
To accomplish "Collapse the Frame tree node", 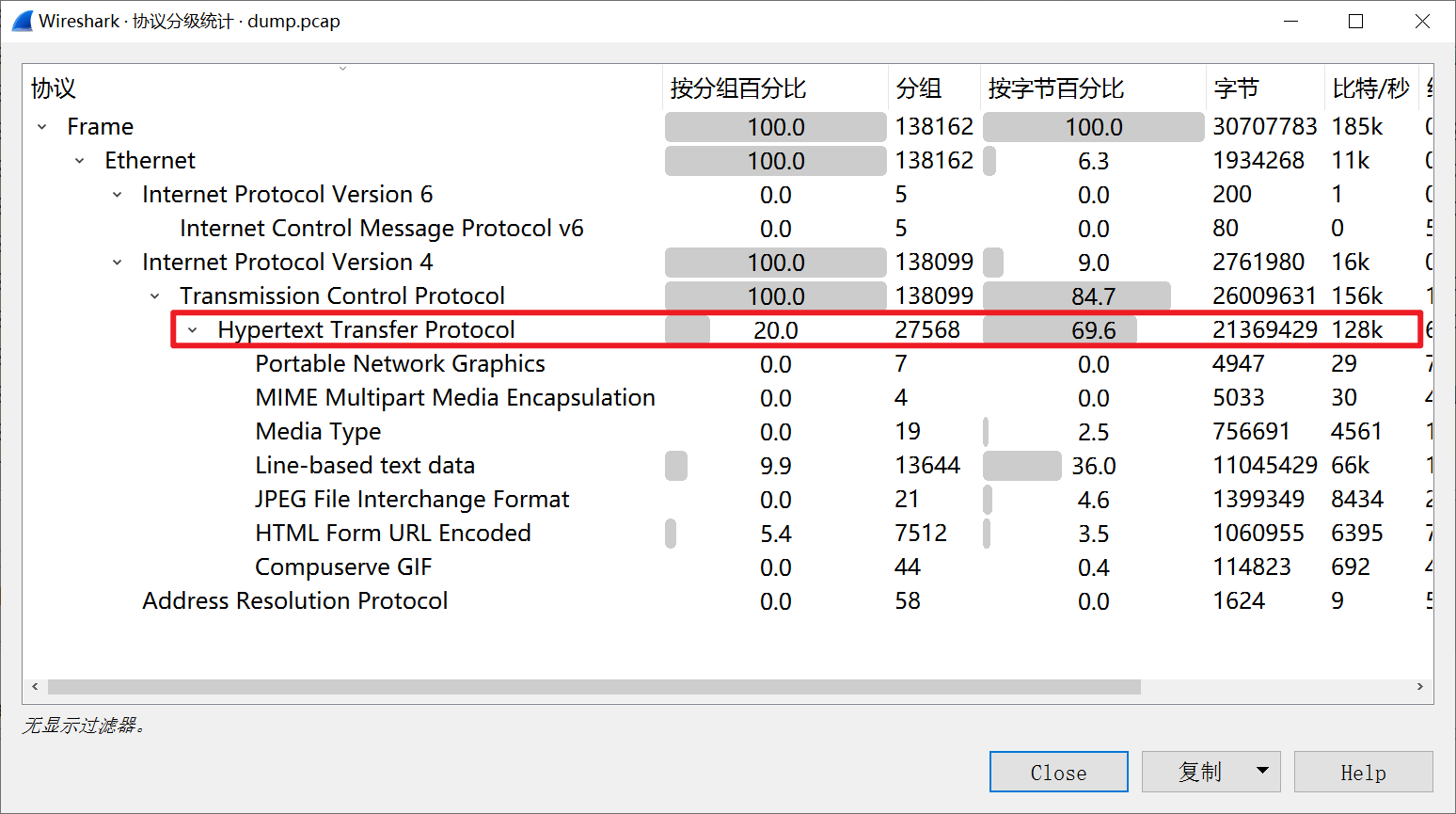I will [x=42, y=127].
